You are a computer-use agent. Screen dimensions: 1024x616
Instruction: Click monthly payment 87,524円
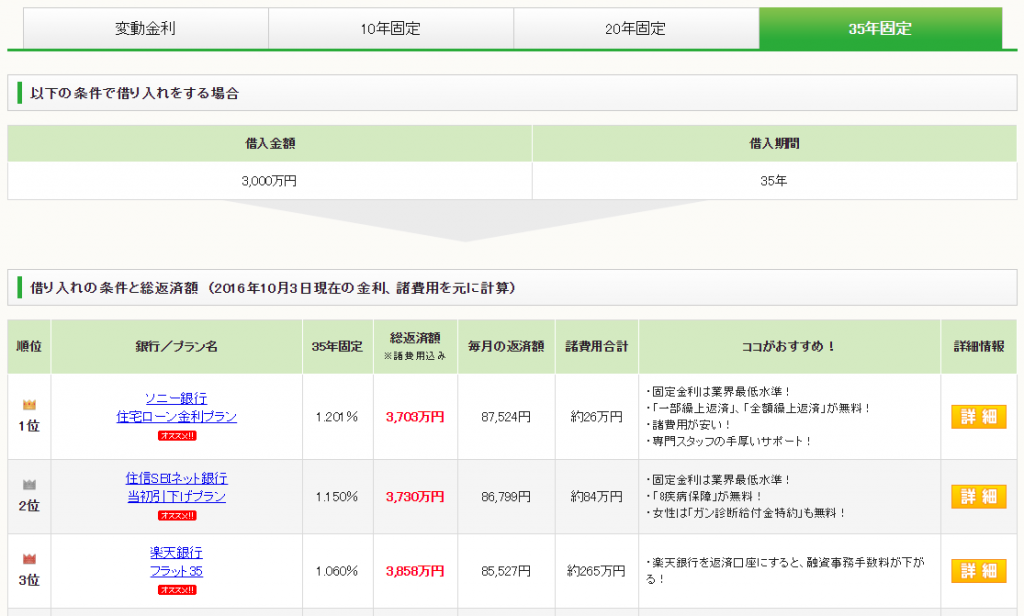(506, 417)
